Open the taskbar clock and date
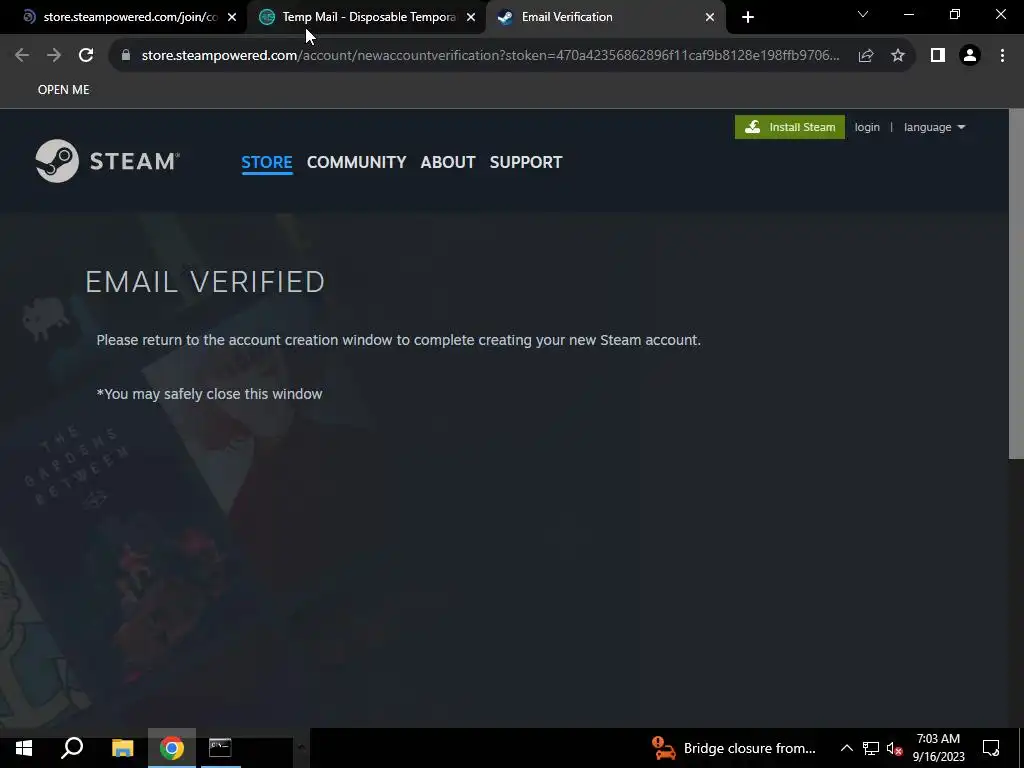1024x768 pixels. pos(938,748)
